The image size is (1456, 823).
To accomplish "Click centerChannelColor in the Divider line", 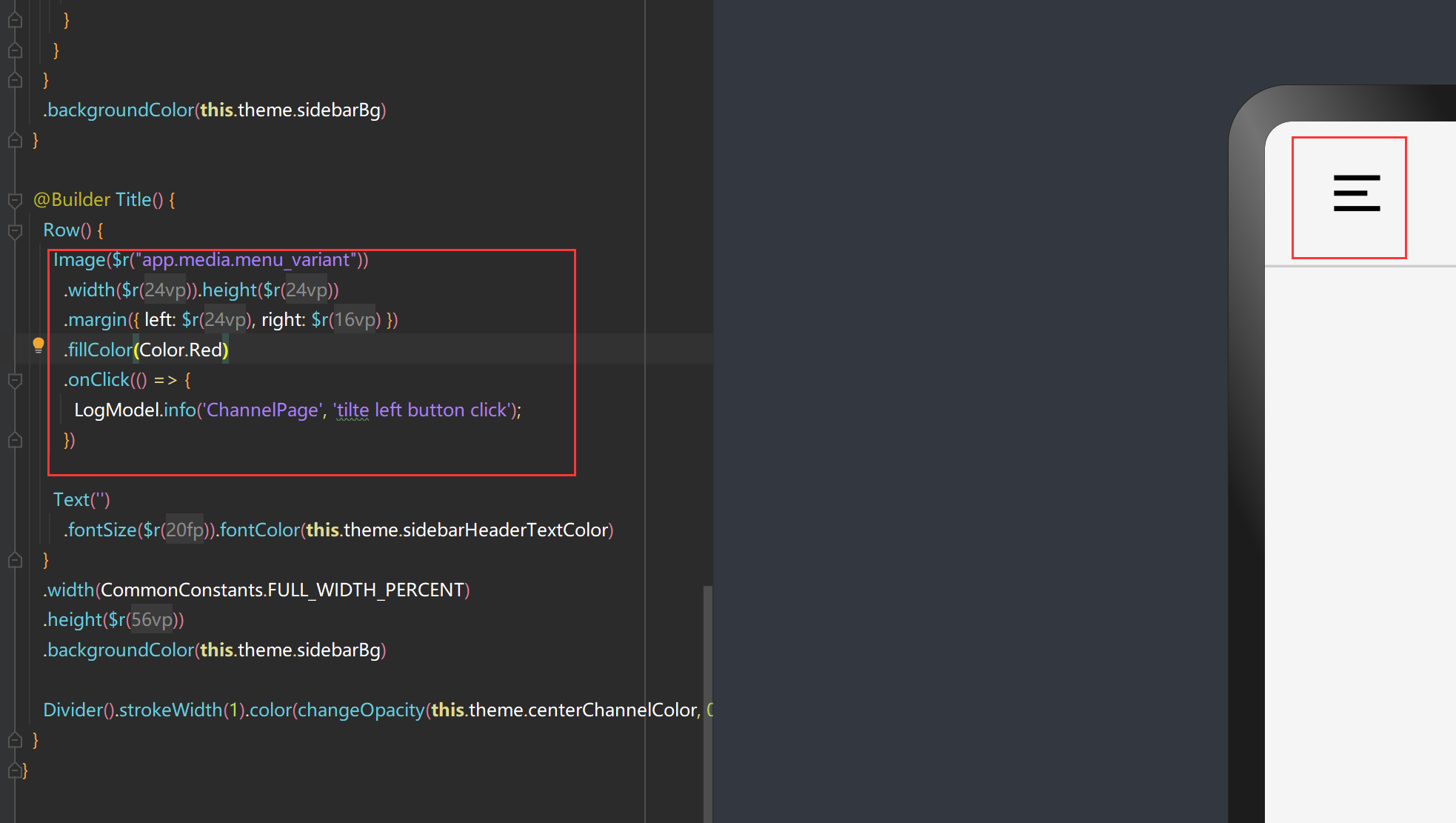I will pos(613,710).
